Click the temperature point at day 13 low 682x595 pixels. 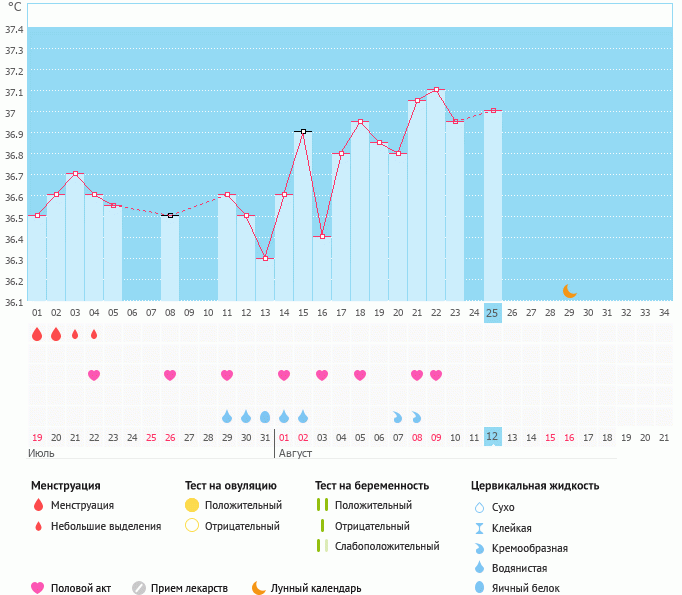pos(265,258)
